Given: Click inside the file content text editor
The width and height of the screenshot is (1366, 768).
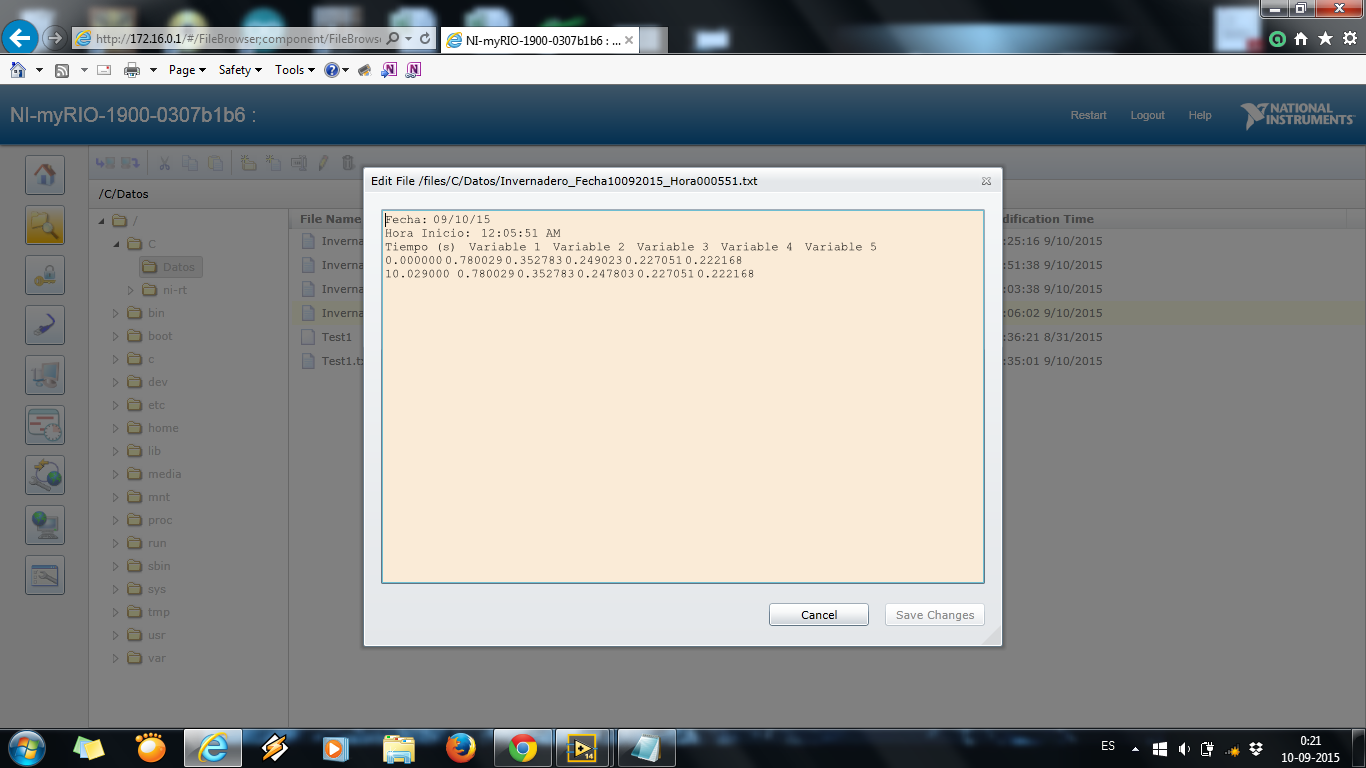Looking at the screenshot, I should pos(683,396).
